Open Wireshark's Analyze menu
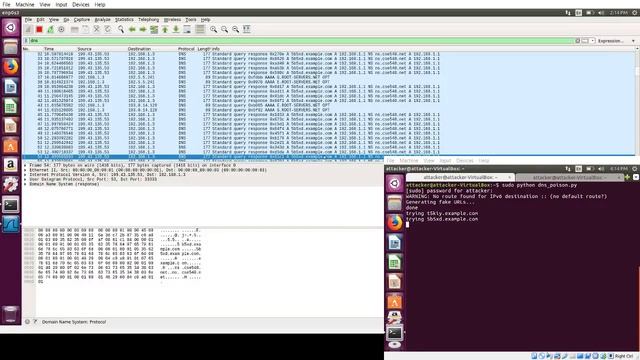 [x=102, y=20]
